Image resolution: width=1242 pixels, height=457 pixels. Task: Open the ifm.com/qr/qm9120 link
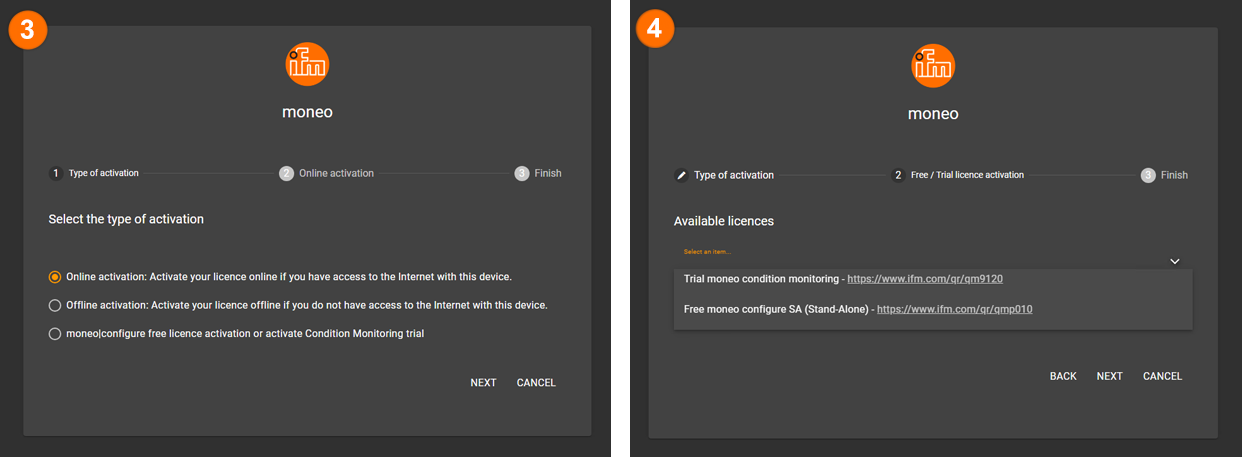pos(924,279)
